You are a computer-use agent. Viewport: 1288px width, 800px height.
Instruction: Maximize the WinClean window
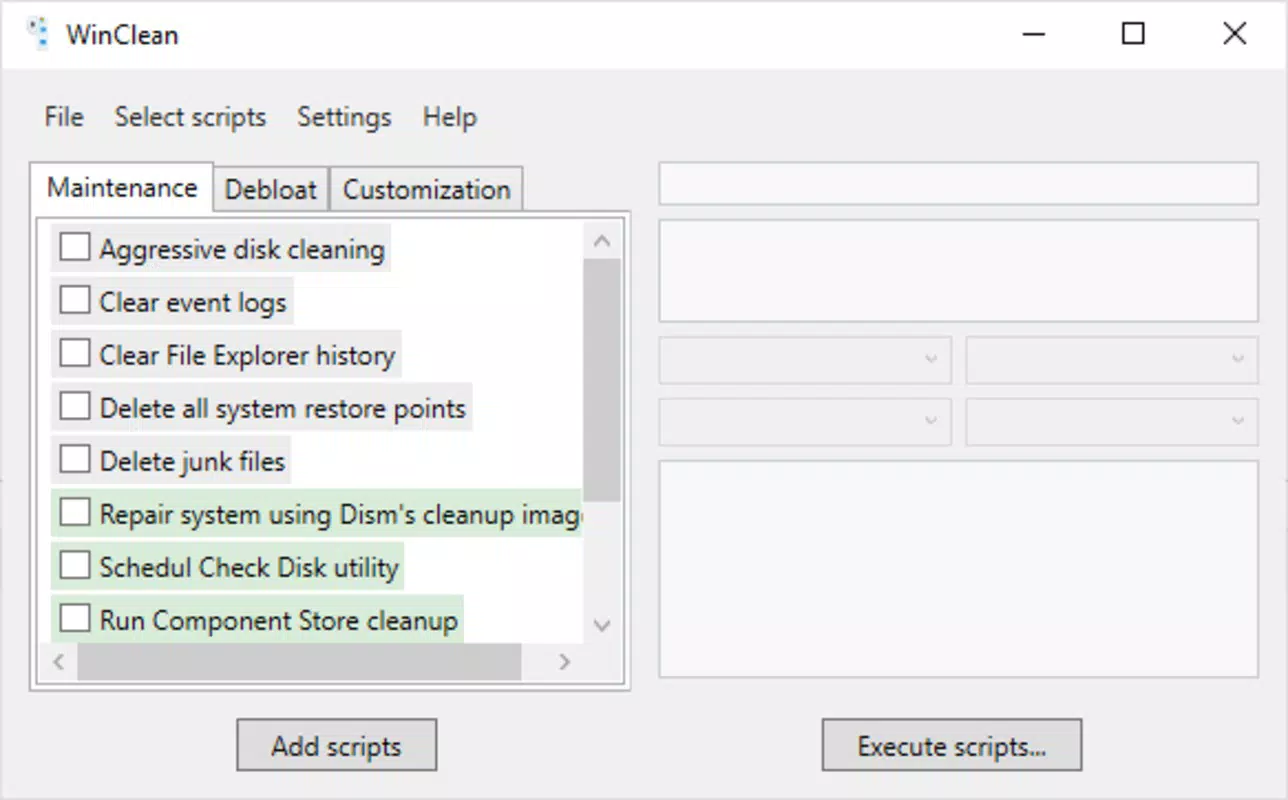(x=1133, y=34)
